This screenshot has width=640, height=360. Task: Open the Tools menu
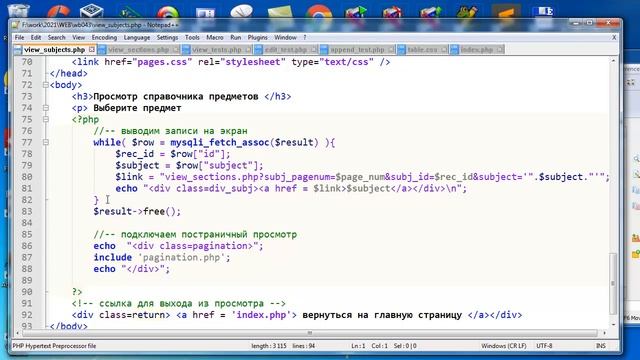pyautogui.click(x=192, y=37)
